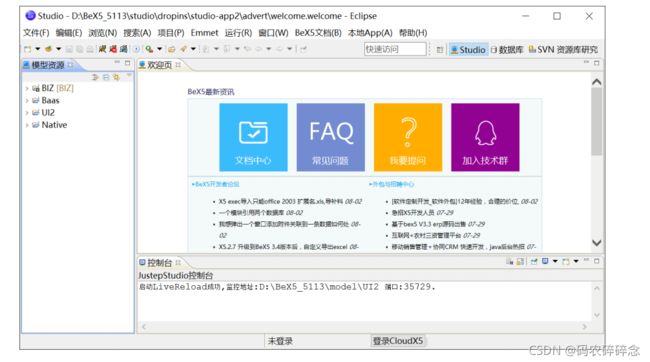The height and width of the screenshot is (362, 650).
Task: Maximize the 模型资源 panel
Action: pos(127,63)
